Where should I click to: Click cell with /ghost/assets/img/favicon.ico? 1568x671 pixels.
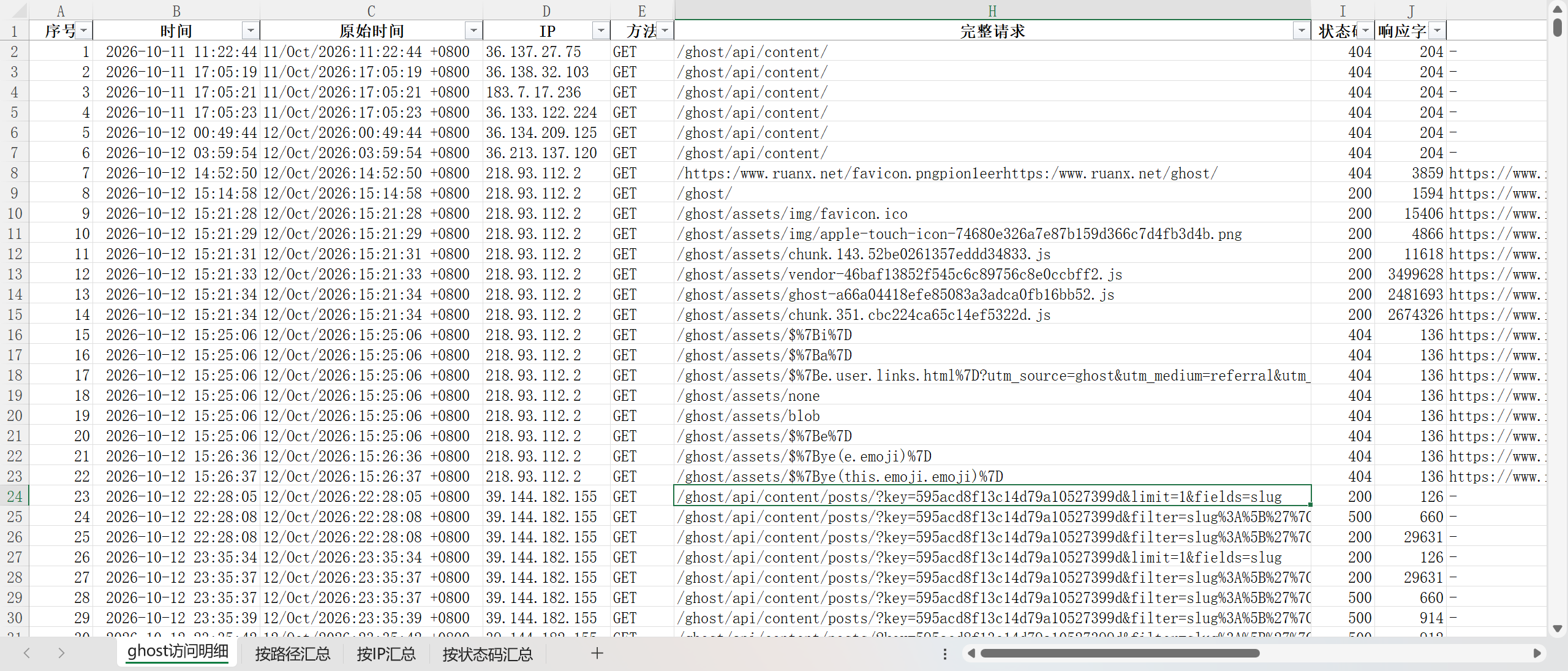(992, 213)
